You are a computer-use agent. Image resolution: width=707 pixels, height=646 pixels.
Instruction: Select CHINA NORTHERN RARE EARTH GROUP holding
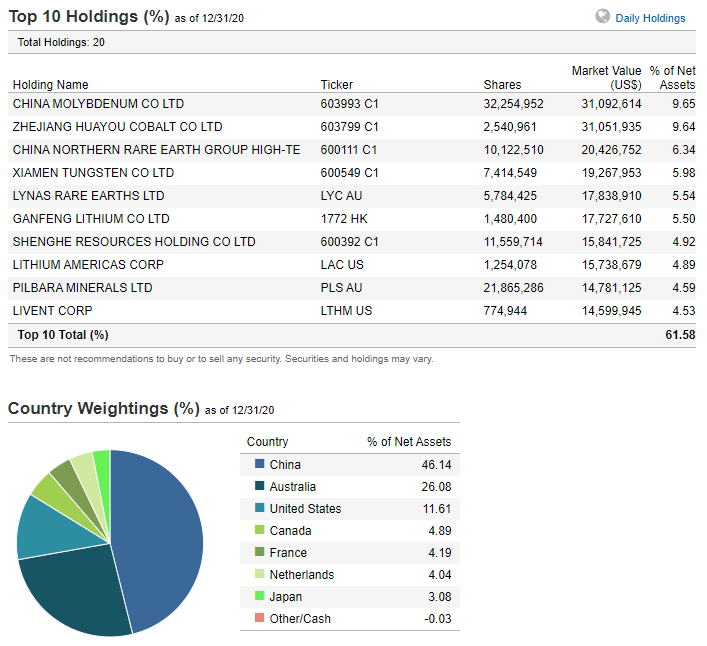(x=156, y=150)
